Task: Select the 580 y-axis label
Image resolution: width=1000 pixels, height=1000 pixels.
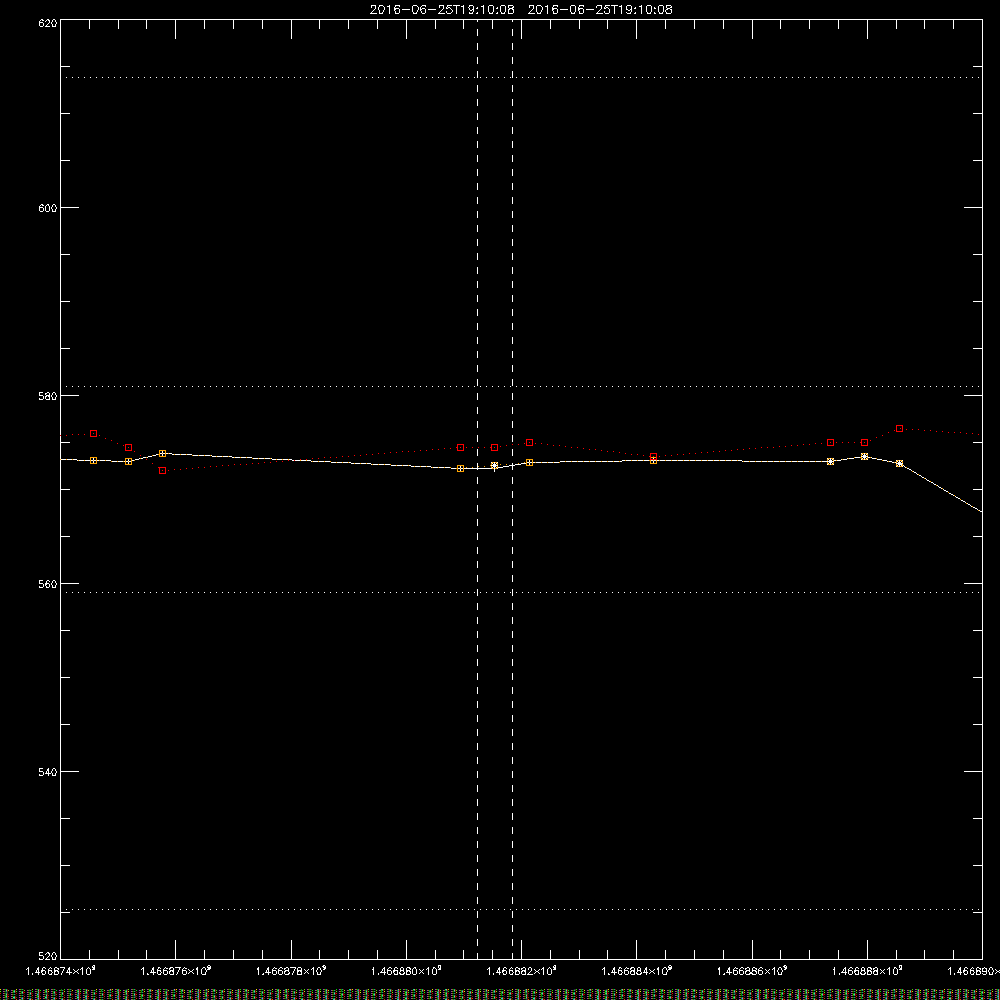Action: (48, 396)
